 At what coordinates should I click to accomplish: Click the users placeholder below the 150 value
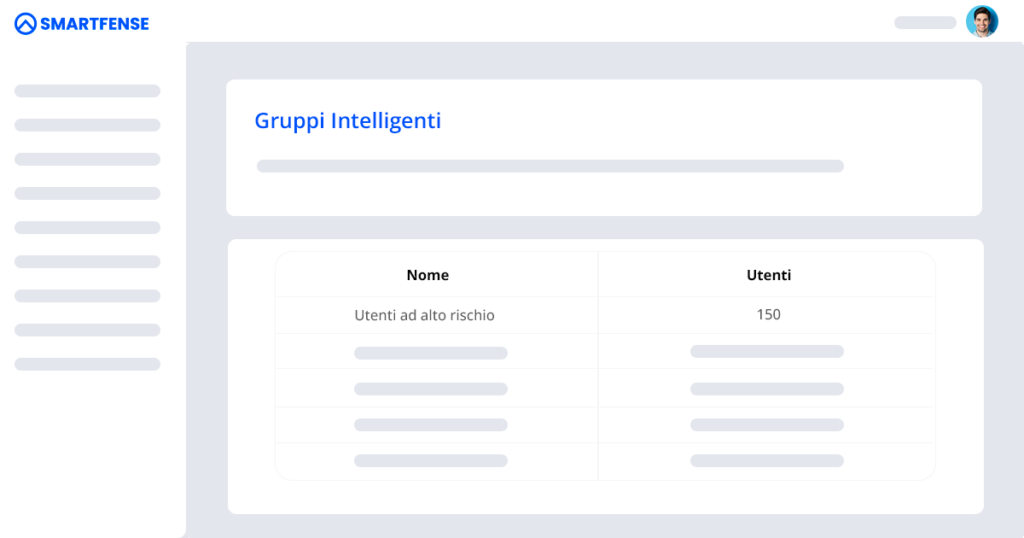pos(767,351)
